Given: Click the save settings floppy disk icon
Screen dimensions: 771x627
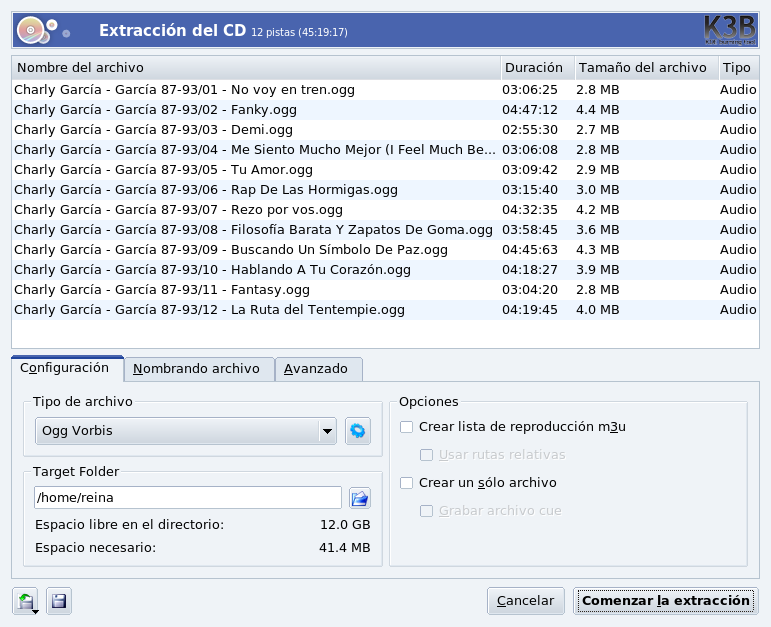Looking at the screenshot, I should pos(58,601).
